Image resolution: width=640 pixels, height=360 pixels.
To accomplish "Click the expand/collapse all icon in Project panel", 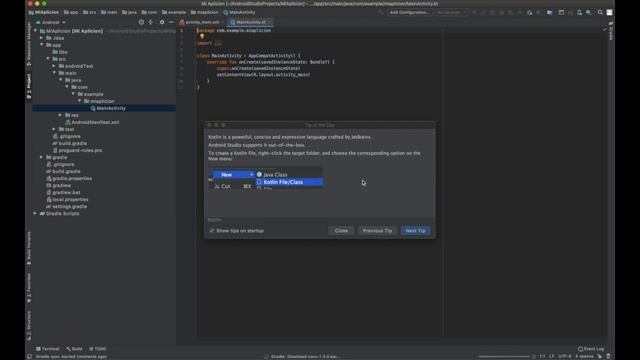I will tap(151, 22).
